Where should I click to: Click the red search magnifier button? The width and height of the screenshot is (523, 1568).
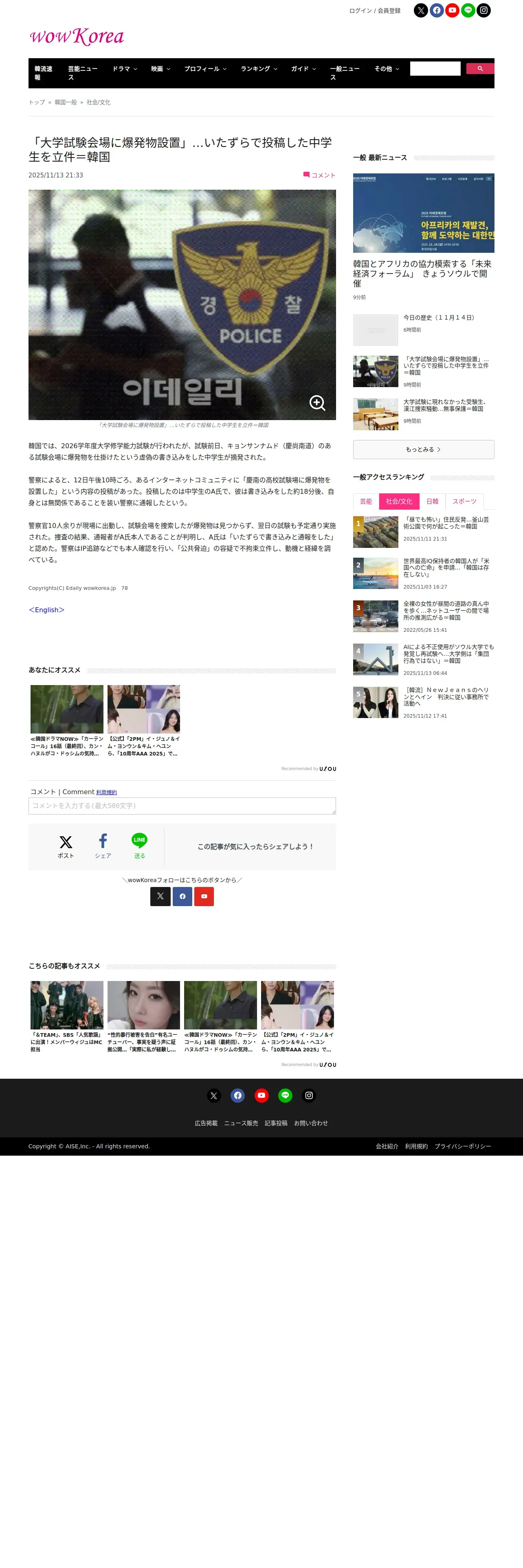coord(480,69)
